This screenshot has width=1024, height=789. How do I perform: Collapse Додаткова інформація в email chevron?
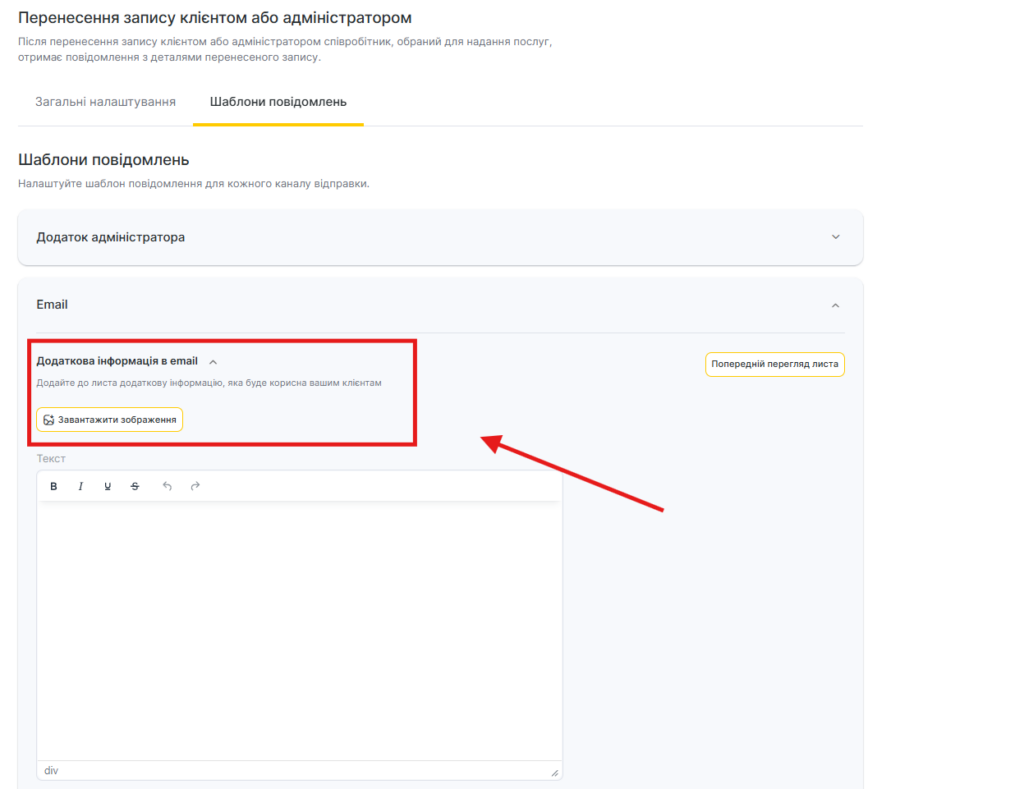(x=213, y=362)
